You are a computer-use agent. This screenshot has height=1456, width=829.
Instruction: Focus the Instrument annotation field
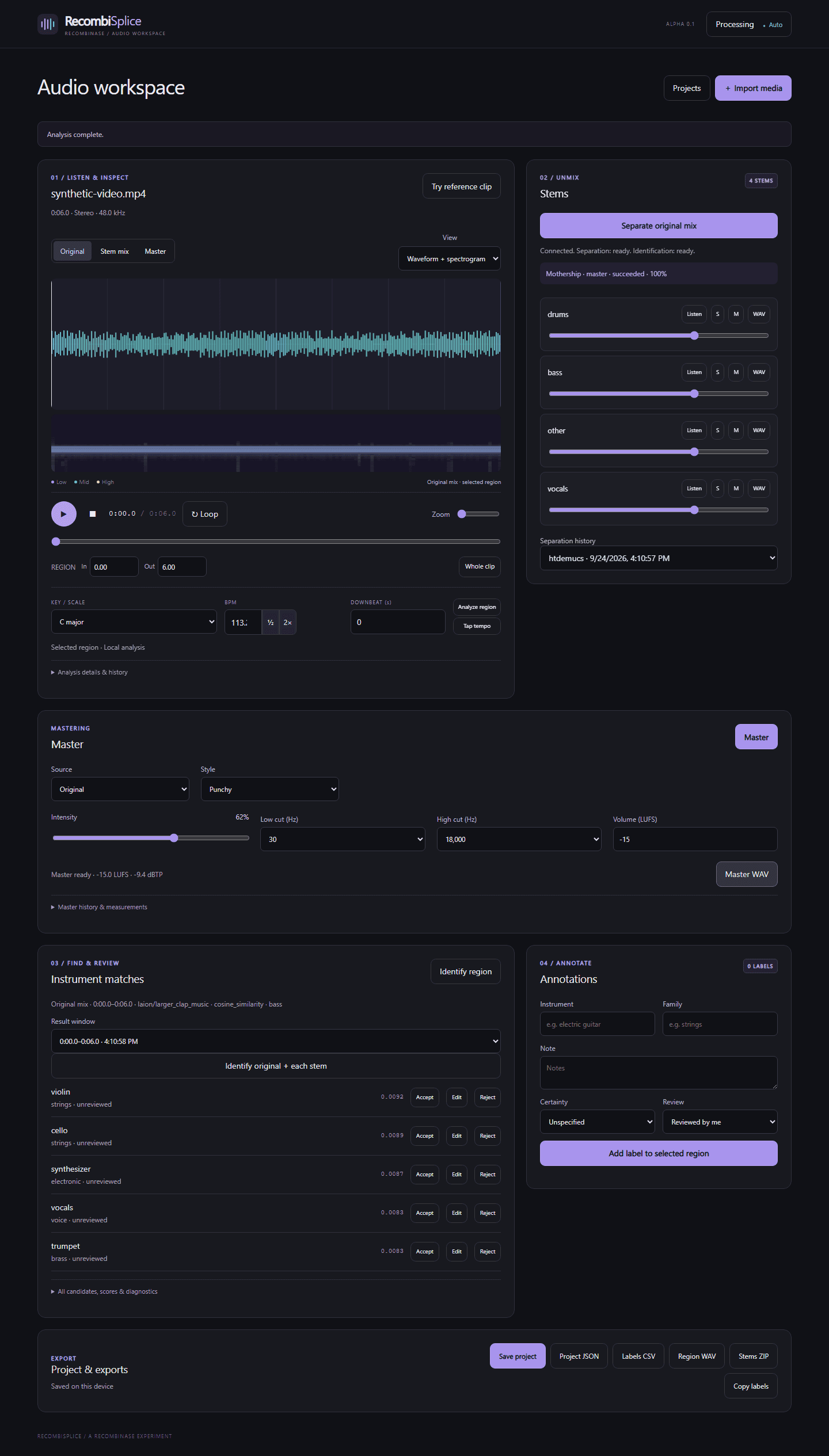[x=597, y=1024]
